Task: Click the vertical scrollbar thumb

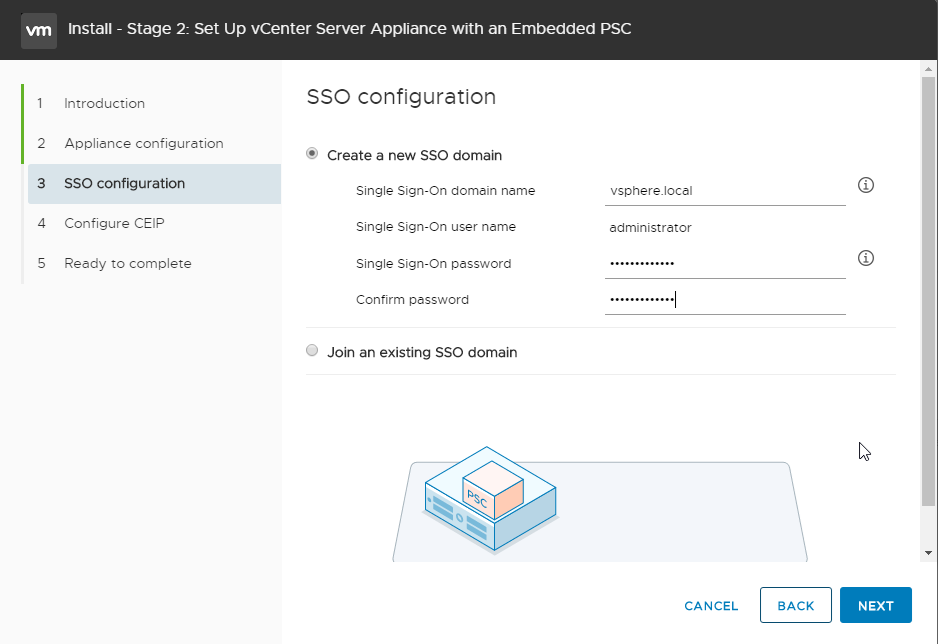Action: pyautogui.click(x=928, y=292)
